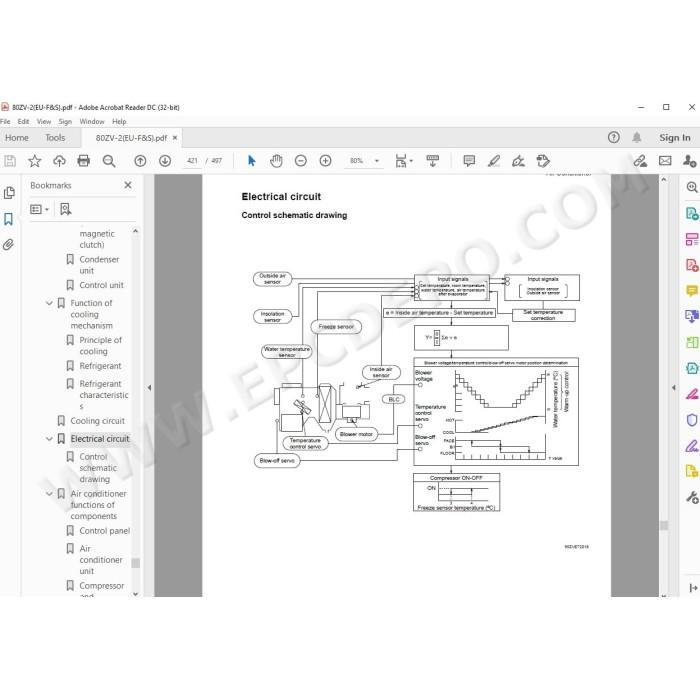The width and height of the screenshot is (700, 700).
Task: Zoom in with plus icon
Action: coord(325,161)
